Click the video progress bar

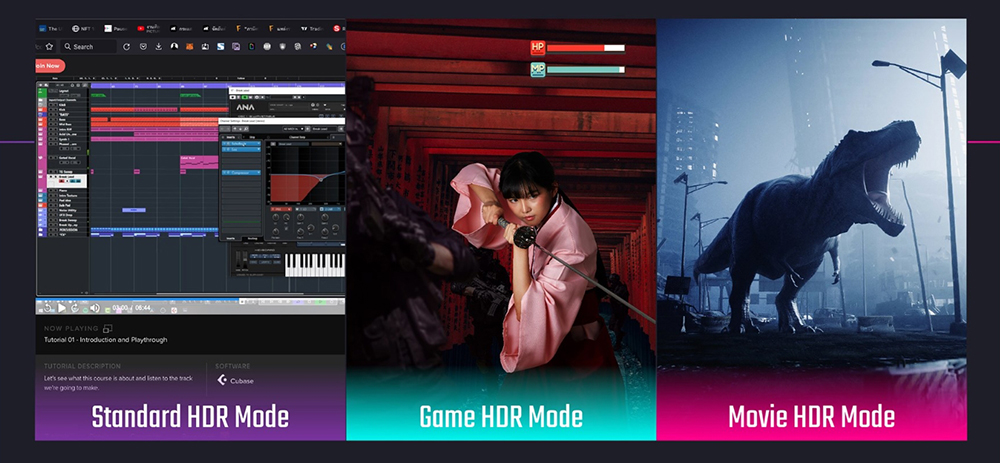[x=190, y=300]
